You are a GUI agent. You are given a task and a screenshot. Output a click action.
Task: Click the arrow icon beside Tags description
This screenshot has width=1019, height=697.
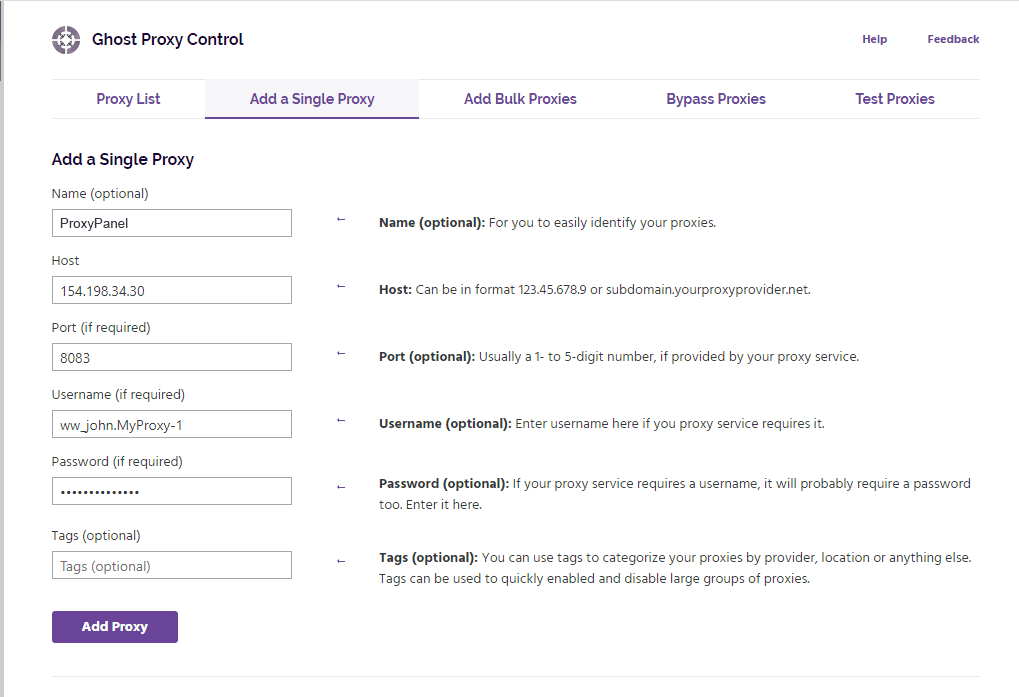click(x=341, y=561)
